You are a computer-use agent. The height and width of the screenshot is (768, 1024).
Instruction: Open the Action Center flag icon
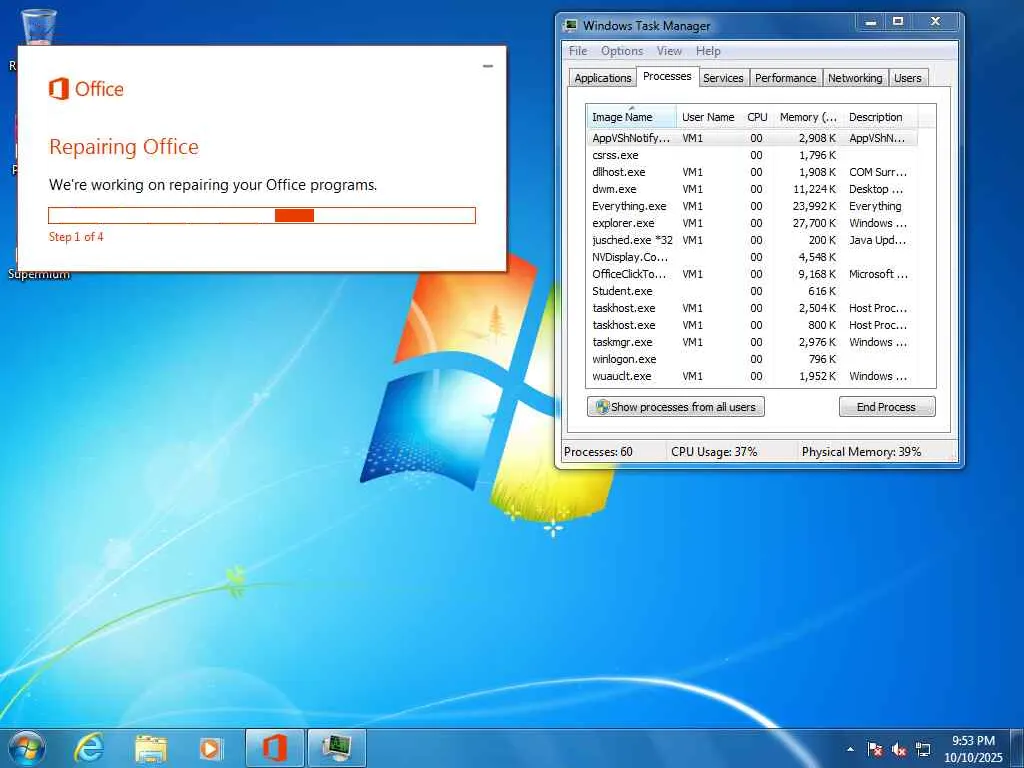pyautogui.click(x=874, y=749)
